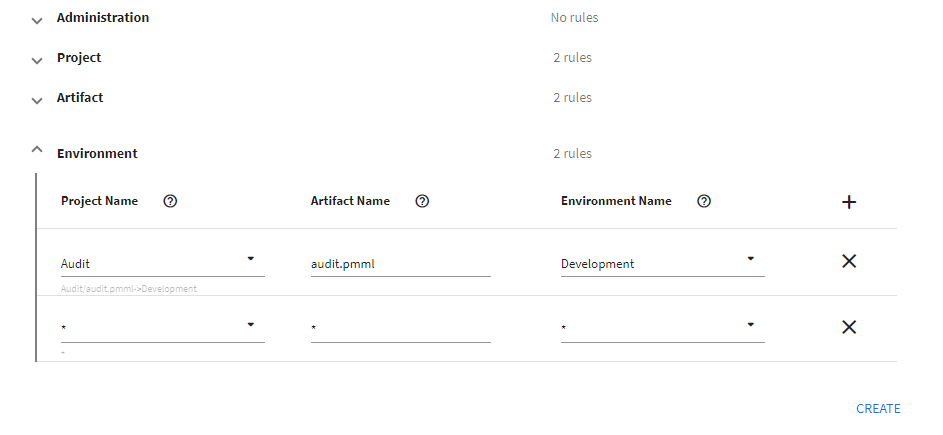Expand the Administration section chevron
943x435 pixels.
point(37,19)
